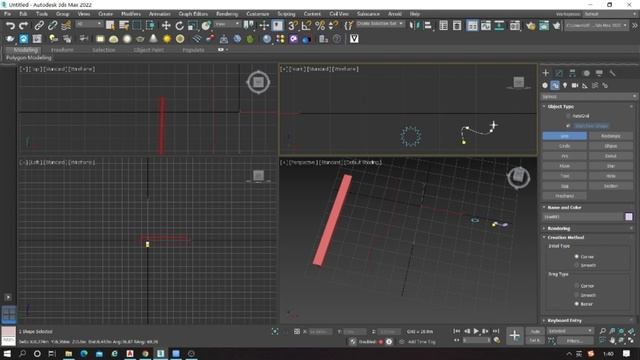
Task: Select Drag Type Smooth radio button
Action: 577,295
